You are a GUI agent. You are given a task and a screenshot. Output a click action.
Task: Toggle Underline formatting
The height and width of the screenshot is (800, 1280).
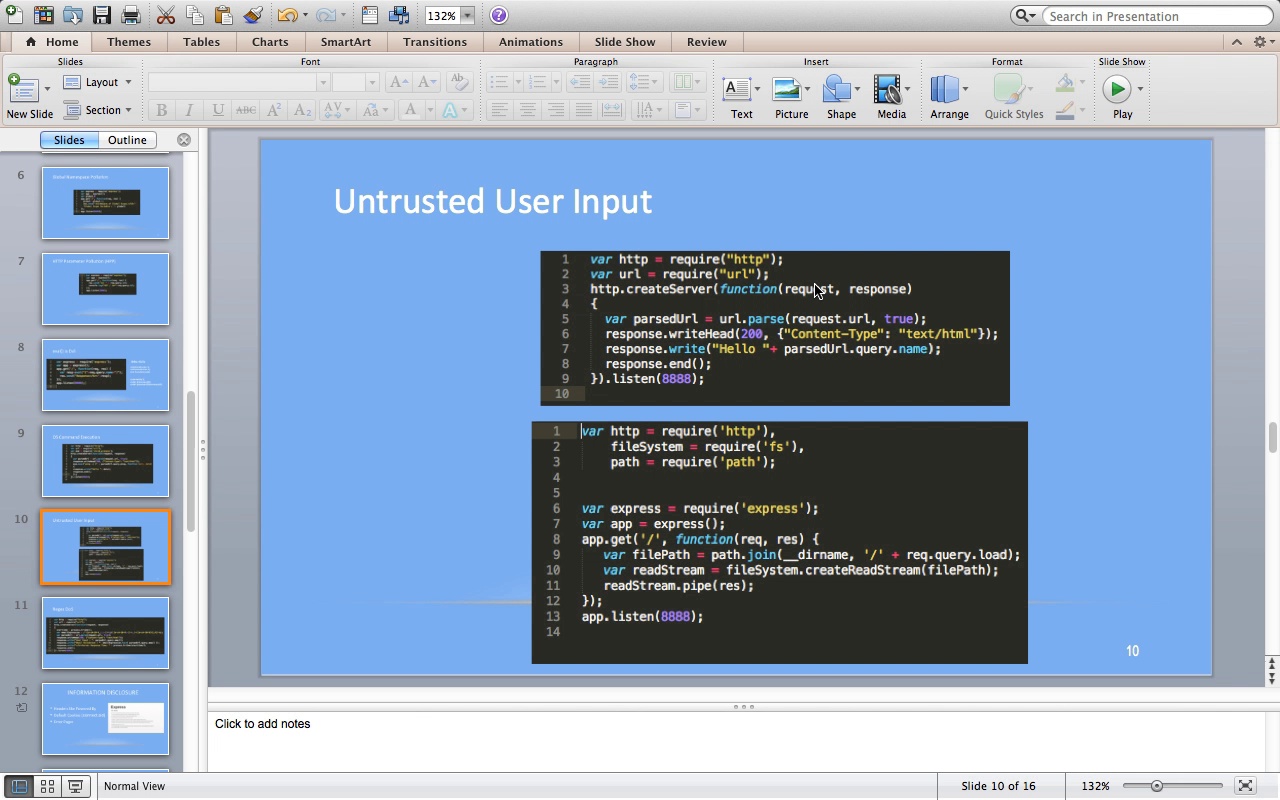(x=217, y=110)
